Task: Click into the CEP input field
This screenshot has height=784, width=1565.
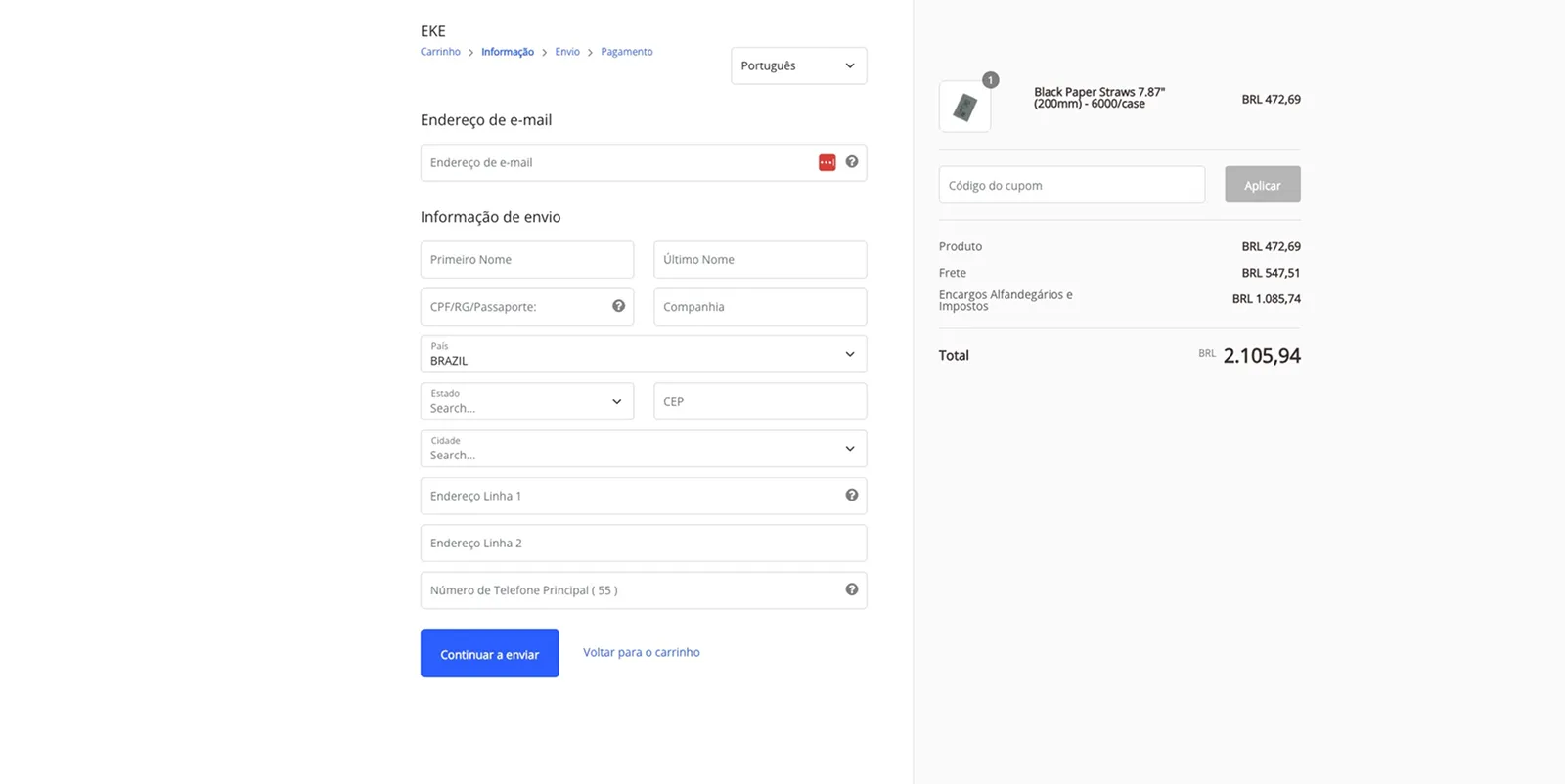Action: (760, 401)
